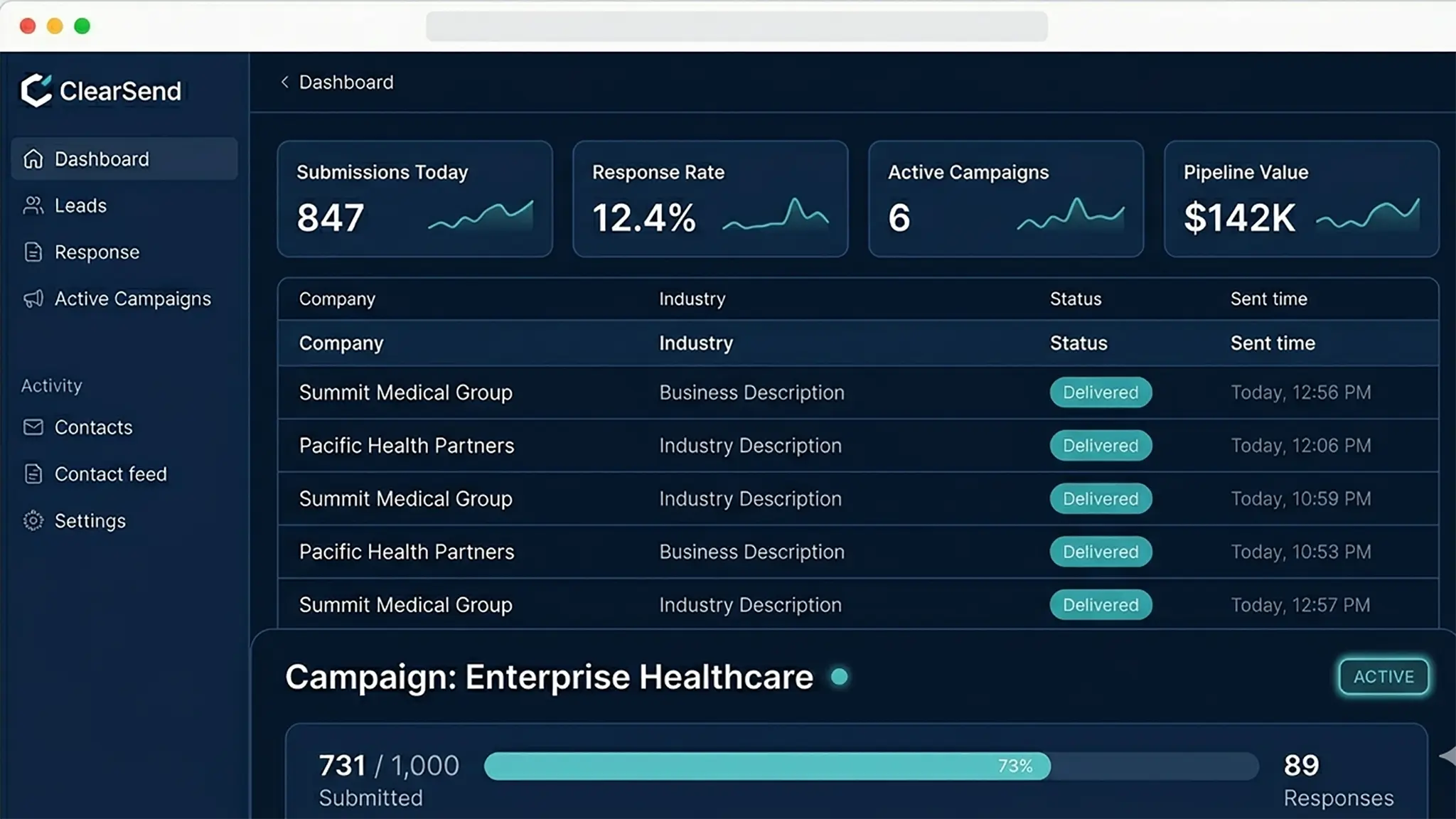Open Contact feed in the sidebar
Image resolution: width=1456 pixels, height=819 pixels.
coord(124,473)
